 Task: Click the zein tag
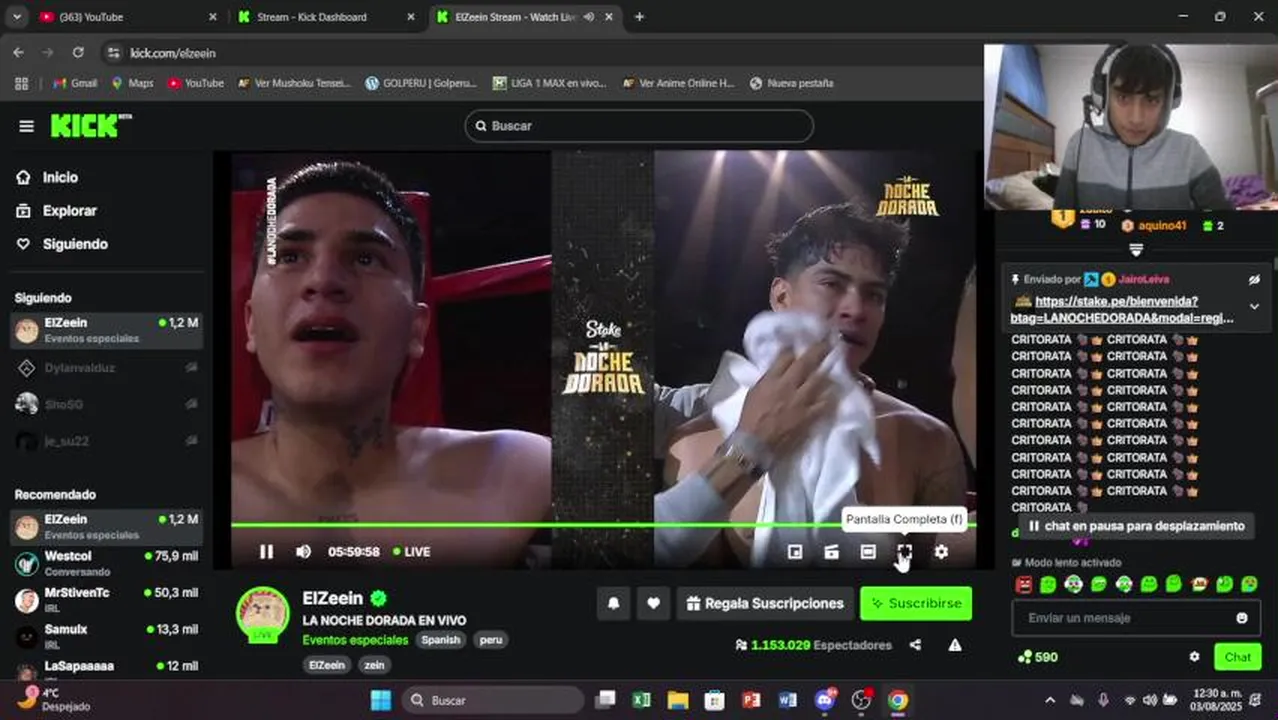[x=373, y=665]
